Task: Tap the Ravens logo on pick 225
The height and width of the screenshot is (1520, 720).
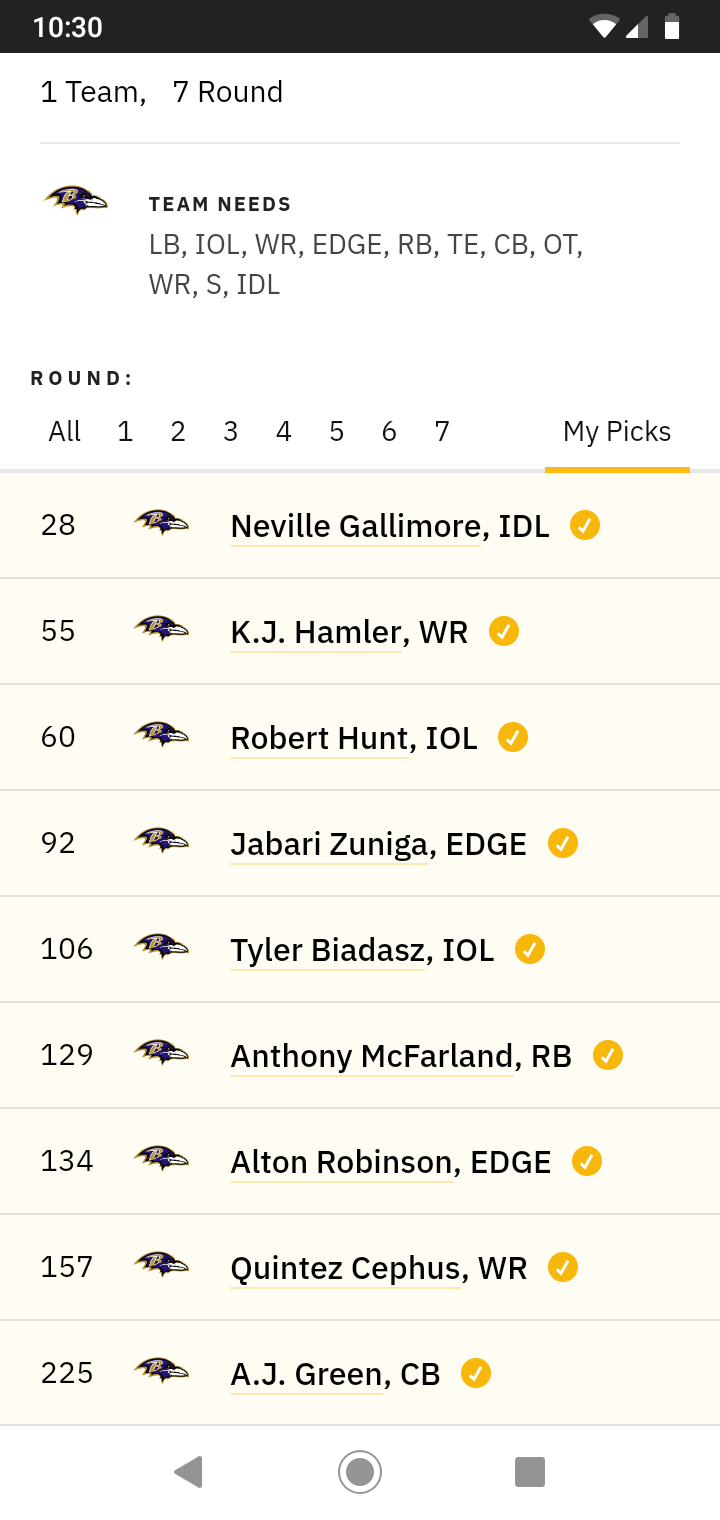Action: coord(161,1370)
